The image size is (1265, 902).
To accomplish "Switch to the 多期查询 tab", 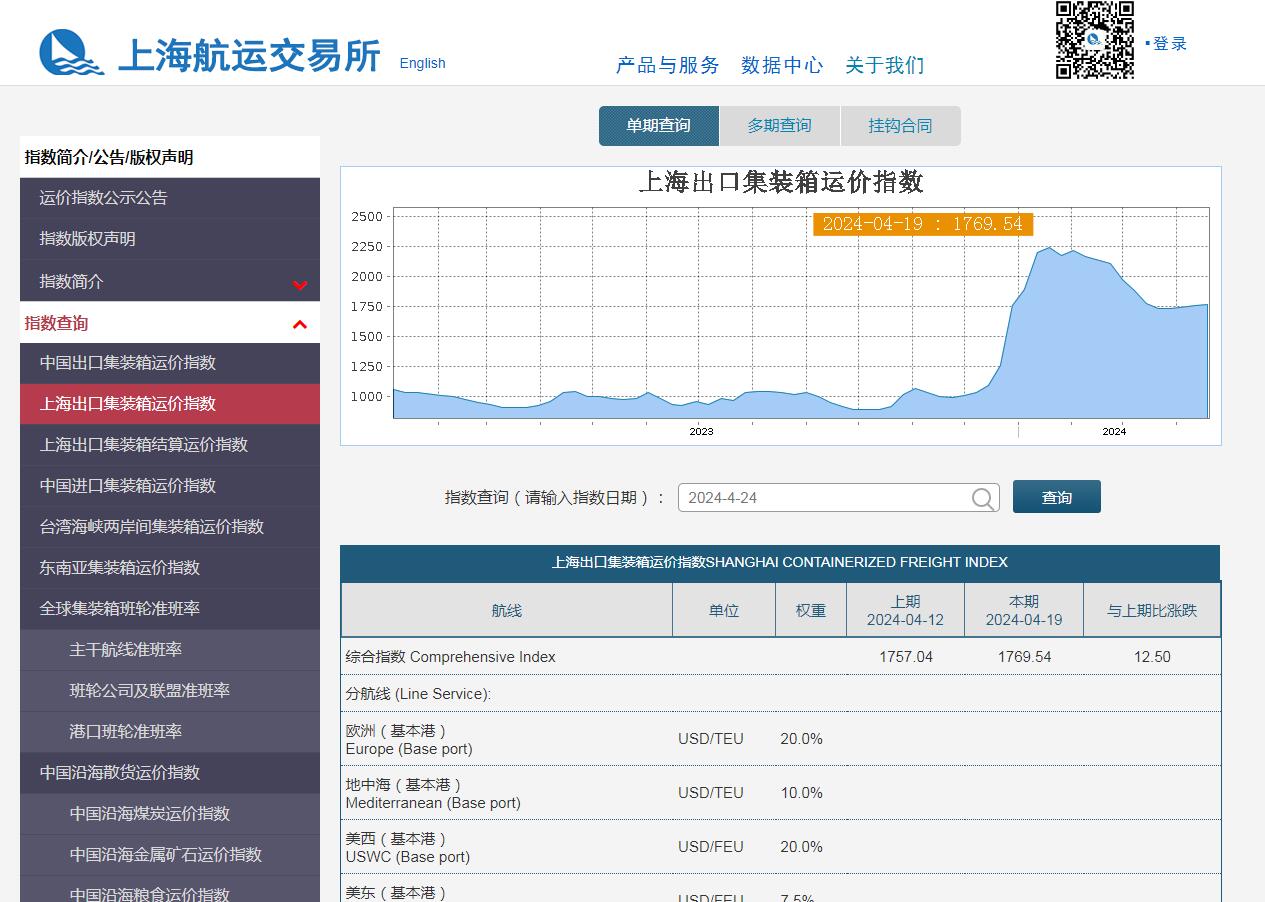I will (x=779, y=125).
